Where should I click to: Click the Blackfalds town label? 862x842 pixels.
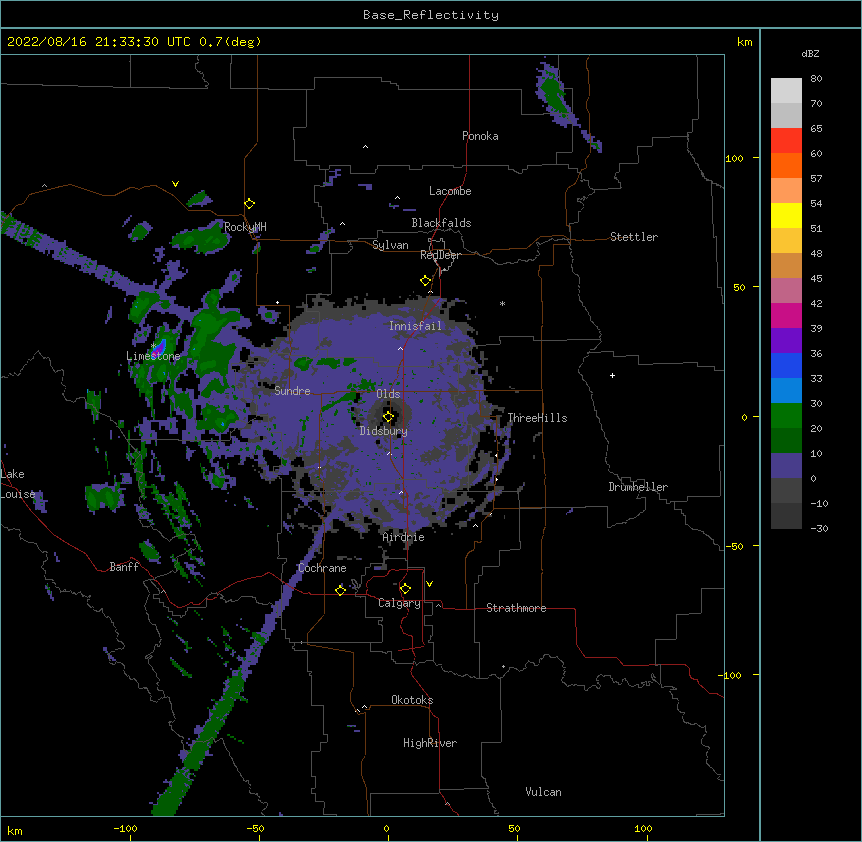441,223
